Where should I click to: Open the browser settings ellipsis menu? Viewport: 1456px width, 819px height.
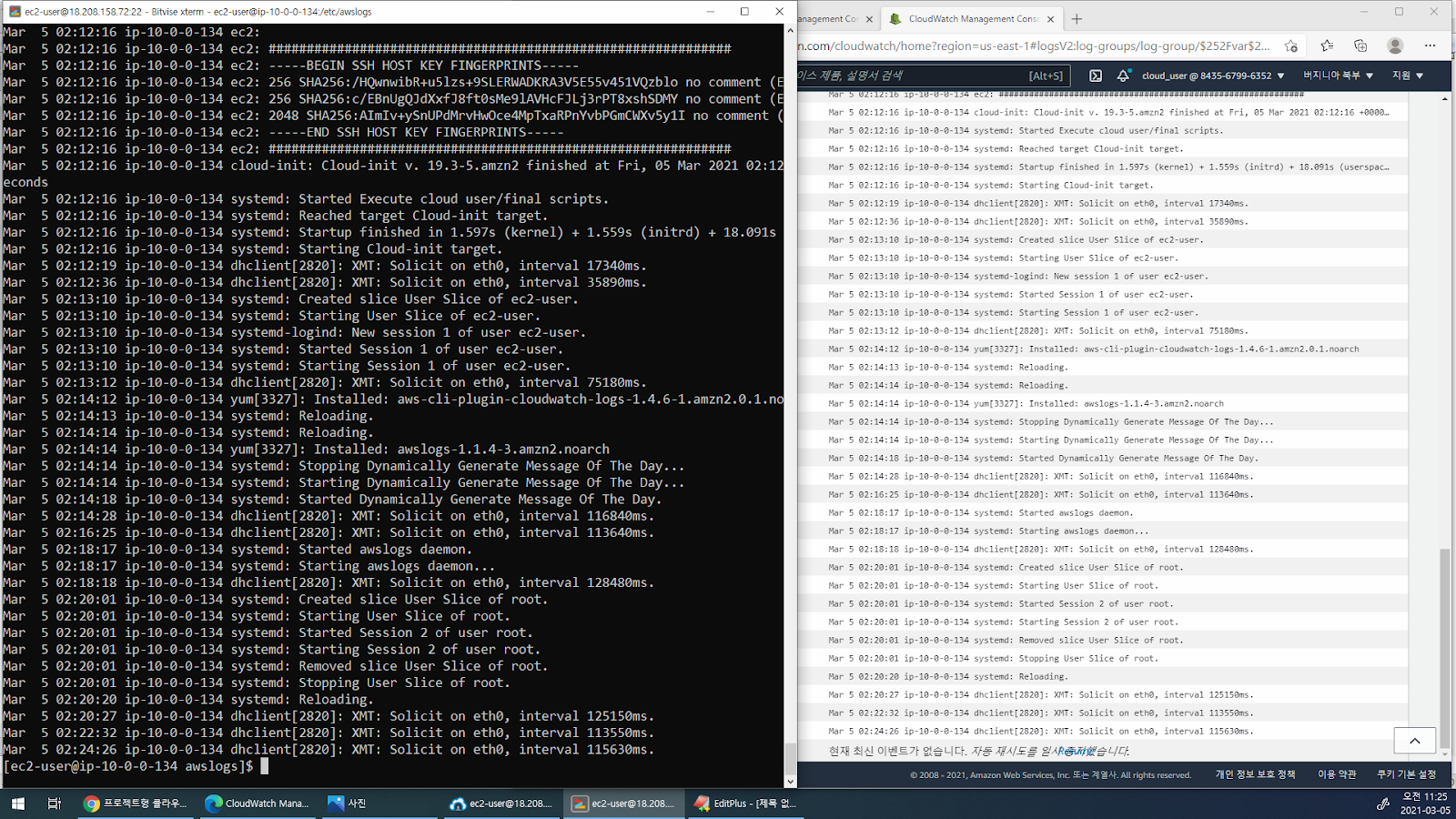[1430, 45]
